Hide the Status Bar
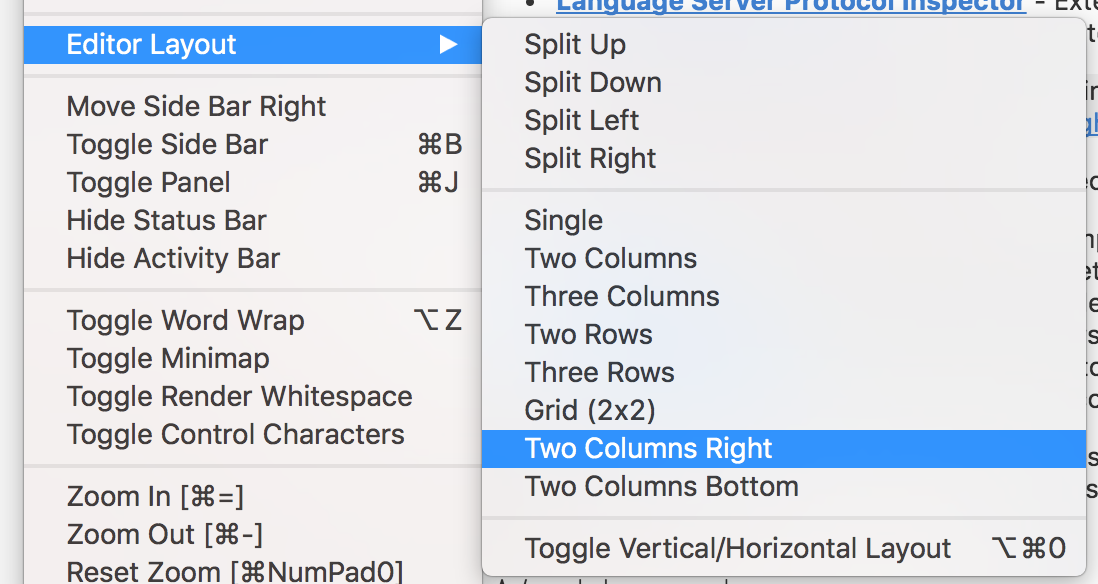 166,220
